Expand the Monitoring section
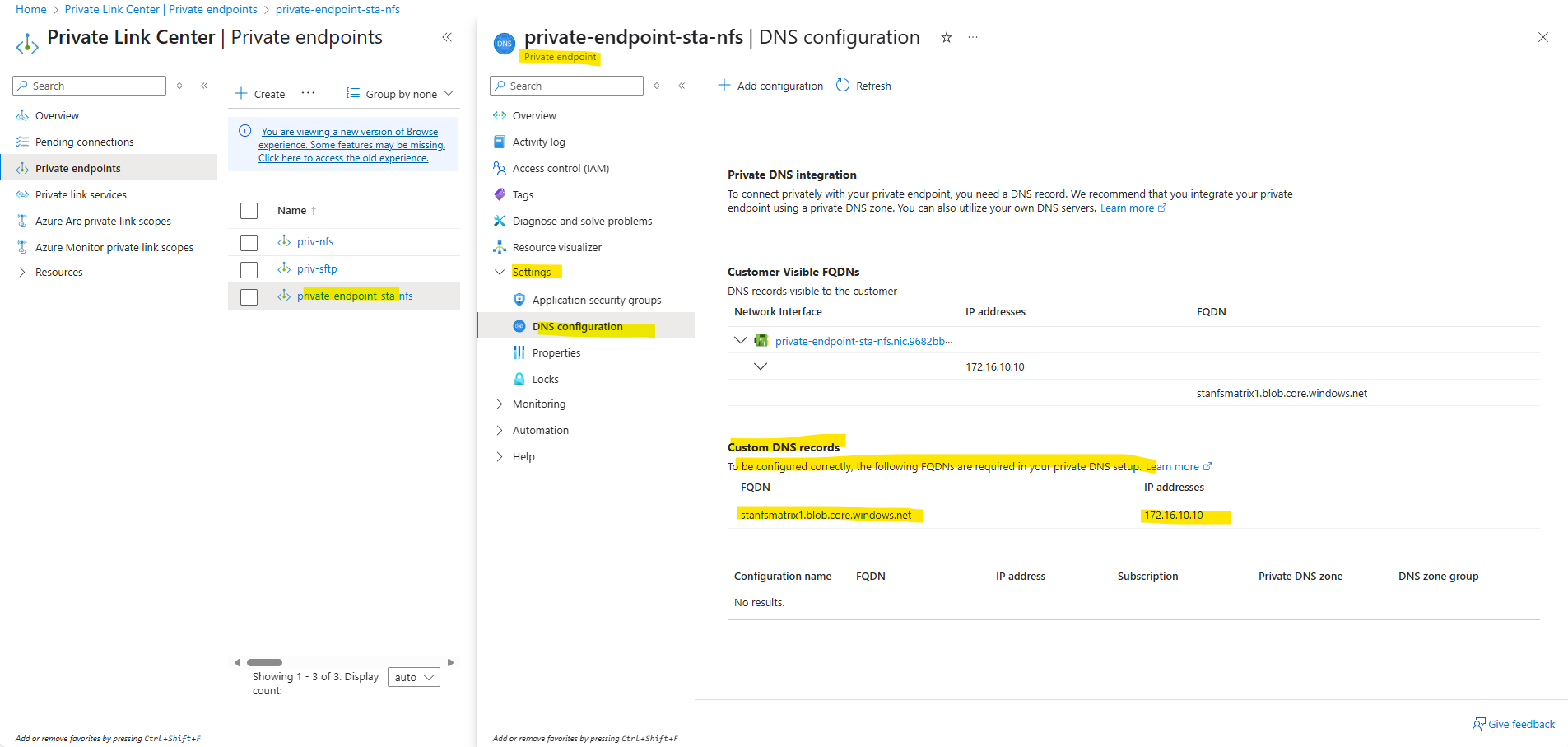 pyautogui.click(x=499, y=404)
